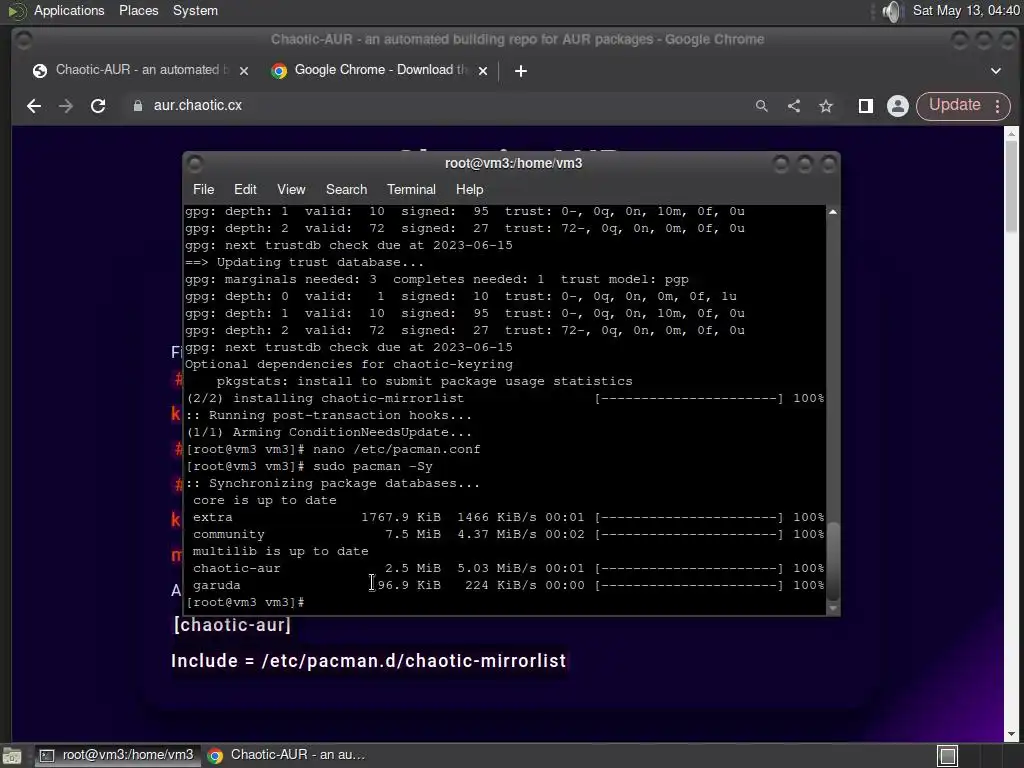Click the Chrome page scrollbar thumb
Viewport: 1024px width, 768px height.
click(1011, 185)
